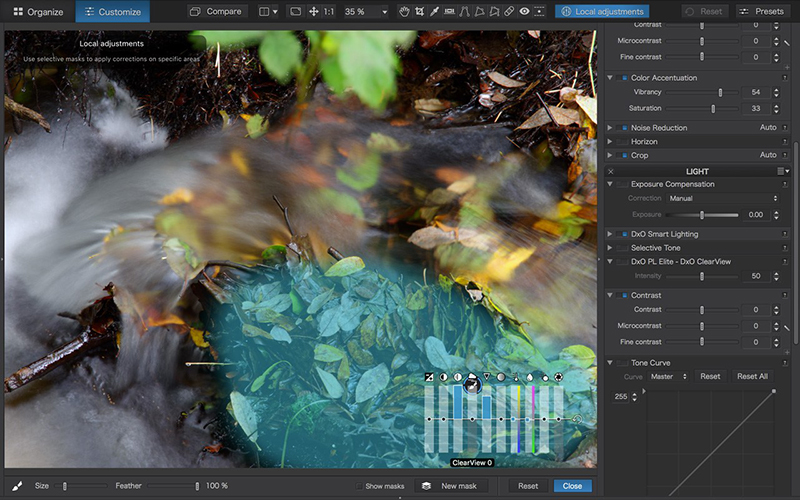This screenshot has width=800, height=500.
Task: Toggle the Show masks checkbox
Action: click(x=359, y=486)
